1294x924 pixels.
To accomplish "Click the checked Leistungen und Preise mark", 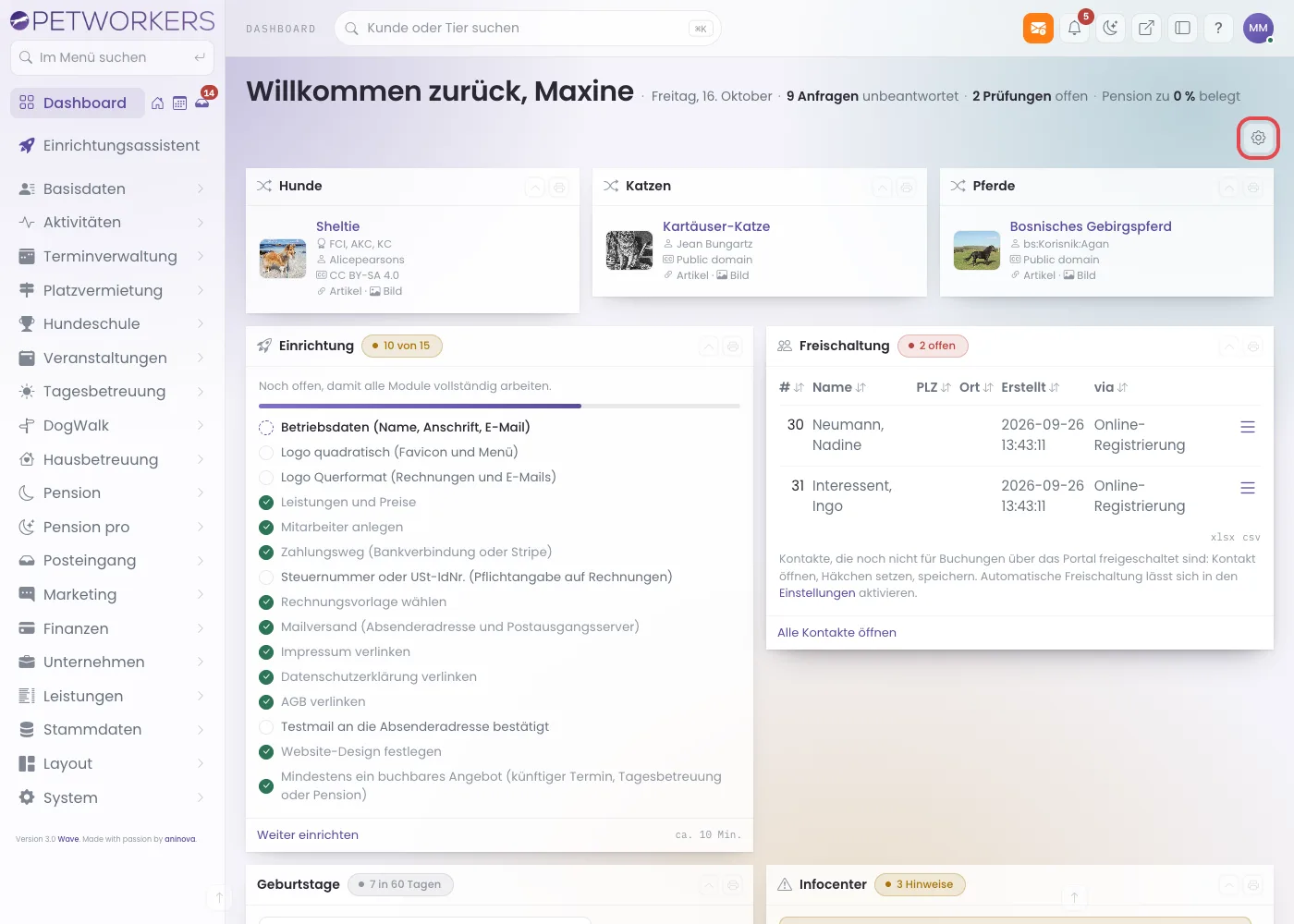I will 266,503.
